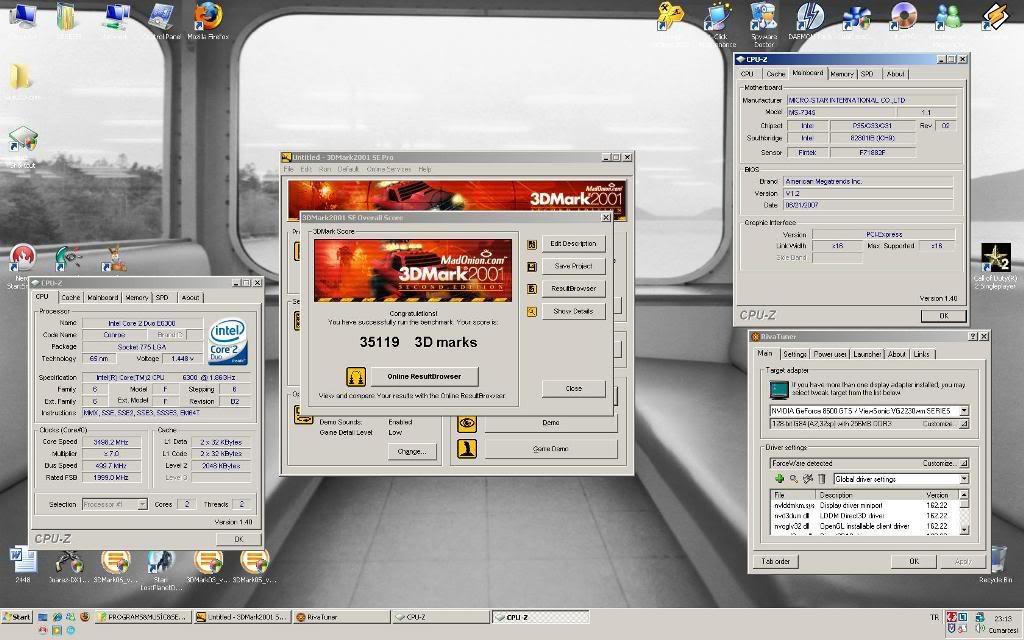Click scroll up arrow in RivaTuner file list
Screen dimensions: 1024x640
(x=964, y=495)
